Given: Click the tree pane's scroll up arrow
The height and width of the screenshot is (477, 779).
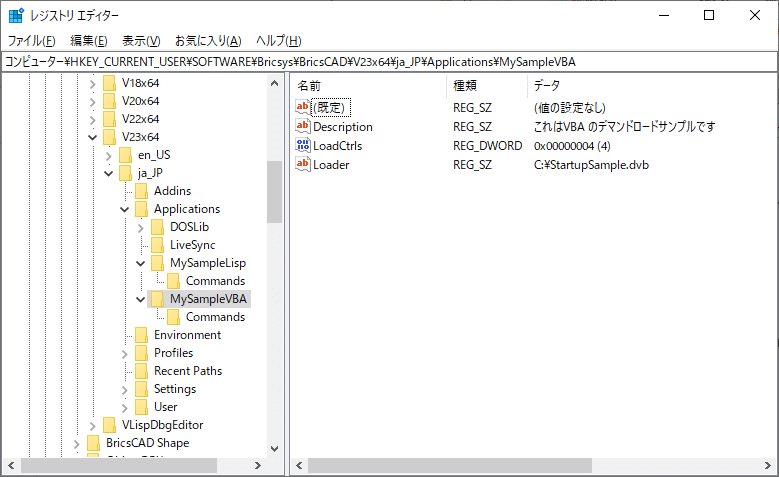Looking at the screenshot, I should 274,83.
